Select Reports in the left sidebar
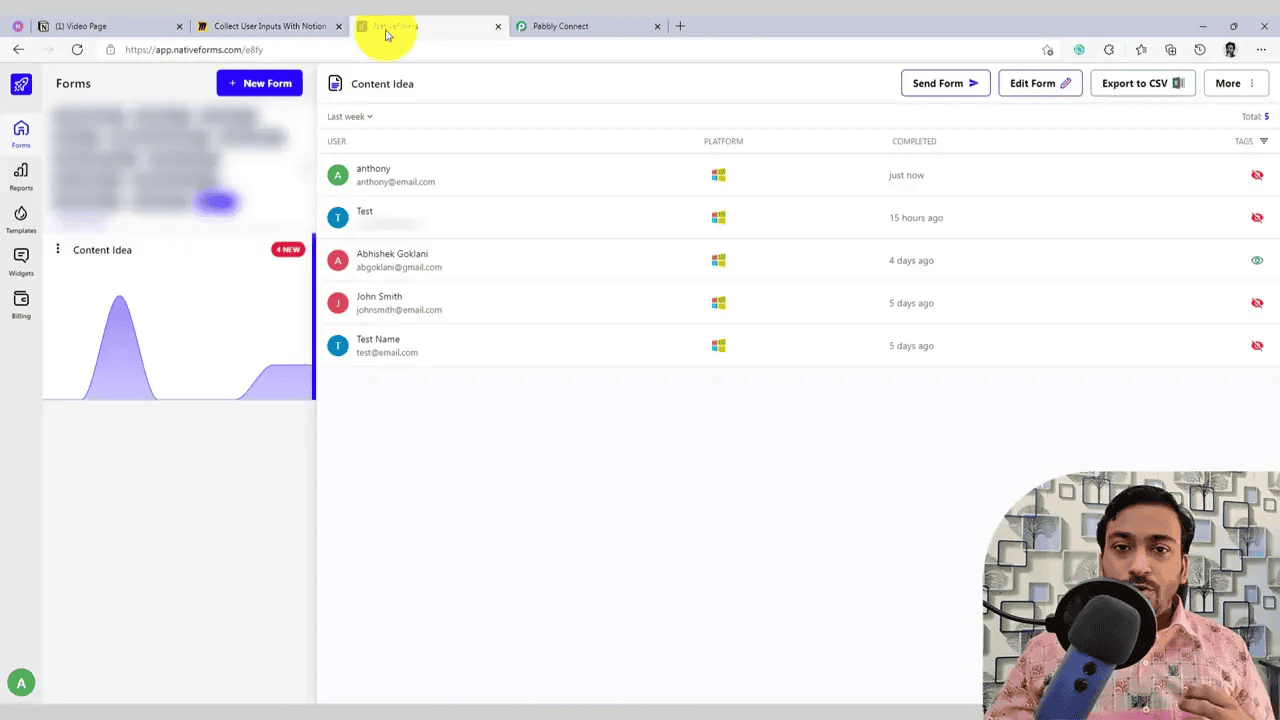1280x720 pixels. pyautogui.click(x=21, y=175)
